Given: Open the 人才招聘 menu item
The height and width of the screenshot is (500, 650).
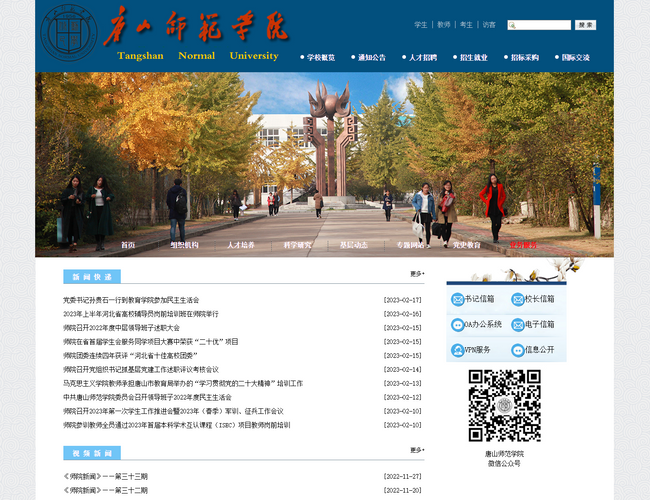Looking at the screenshot, I should 423,58.
